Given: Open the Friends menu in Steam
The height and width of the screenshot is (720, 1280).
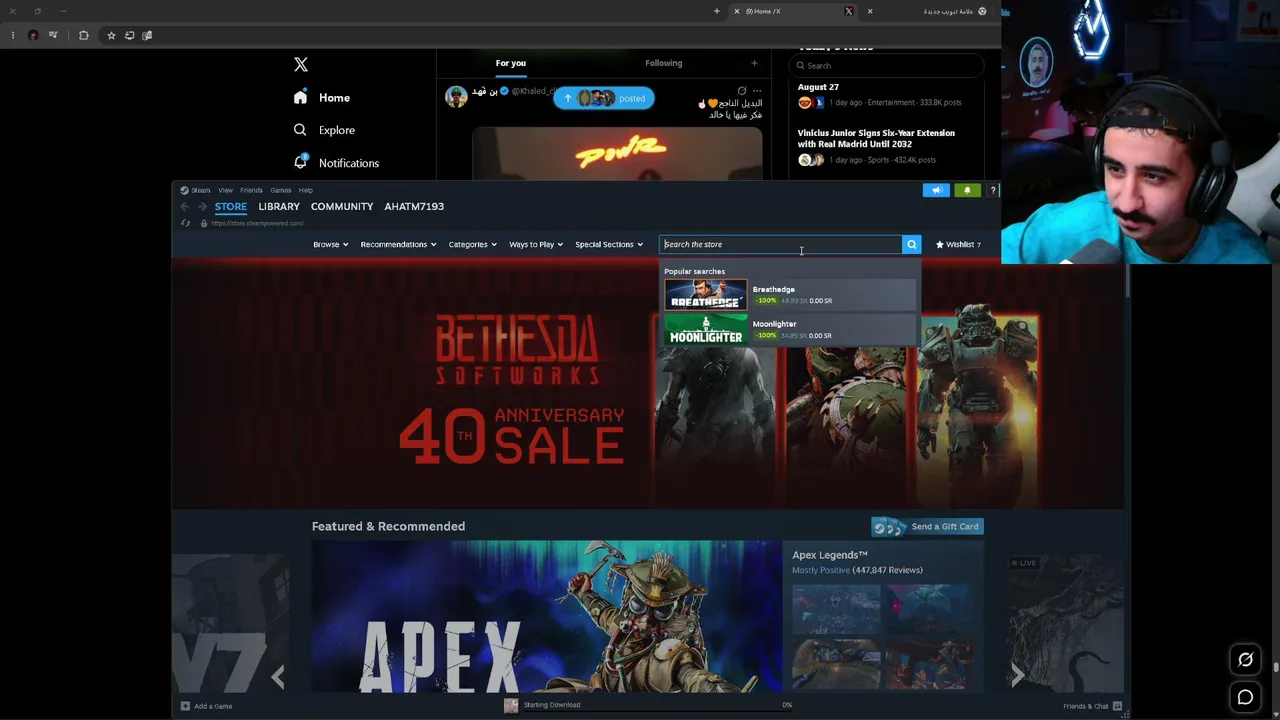Looking at the screenshot, I should pyautogui.click(x=251, y=190).
